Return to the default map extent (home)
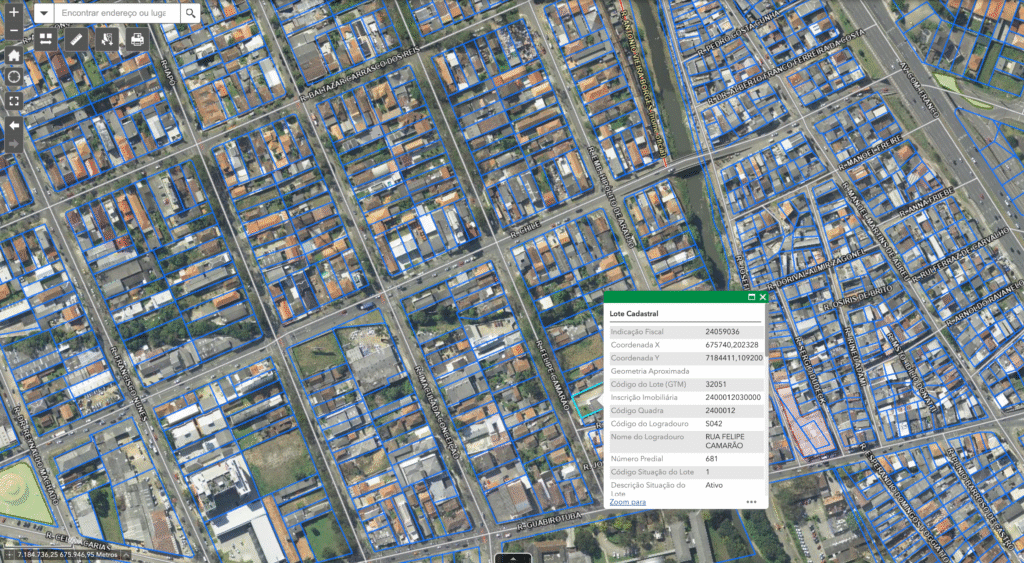The width and height of the screenshot is (1024, 563). pos(14,56)
